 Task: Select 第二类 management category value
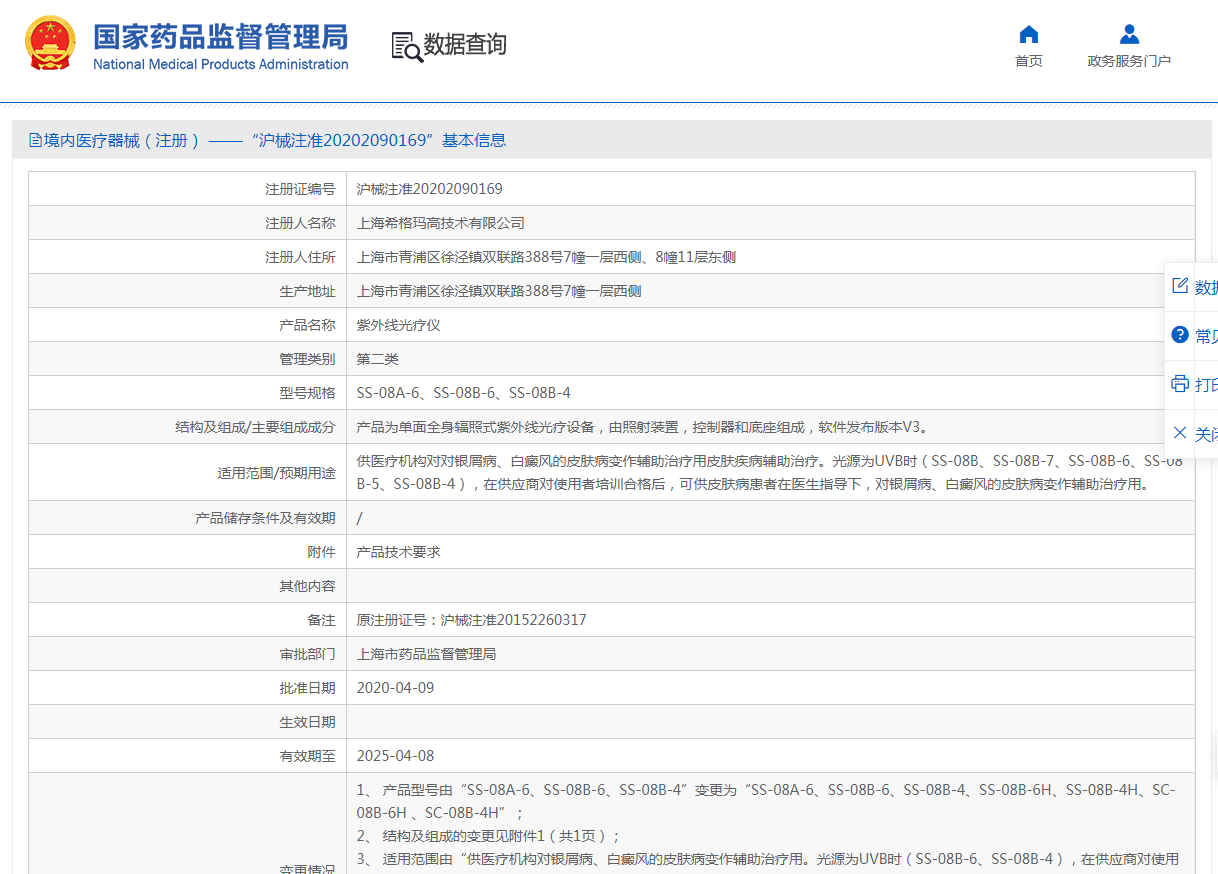click(x=378, y=359)
